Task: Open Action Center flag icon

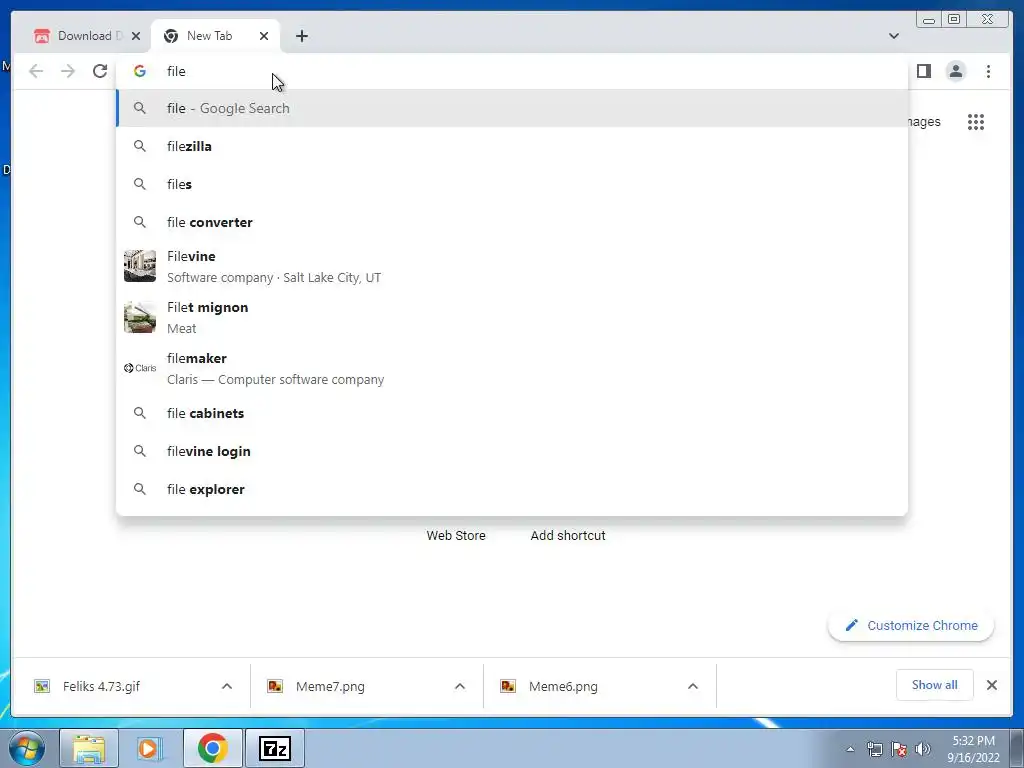Action: (x=899, y=749)
